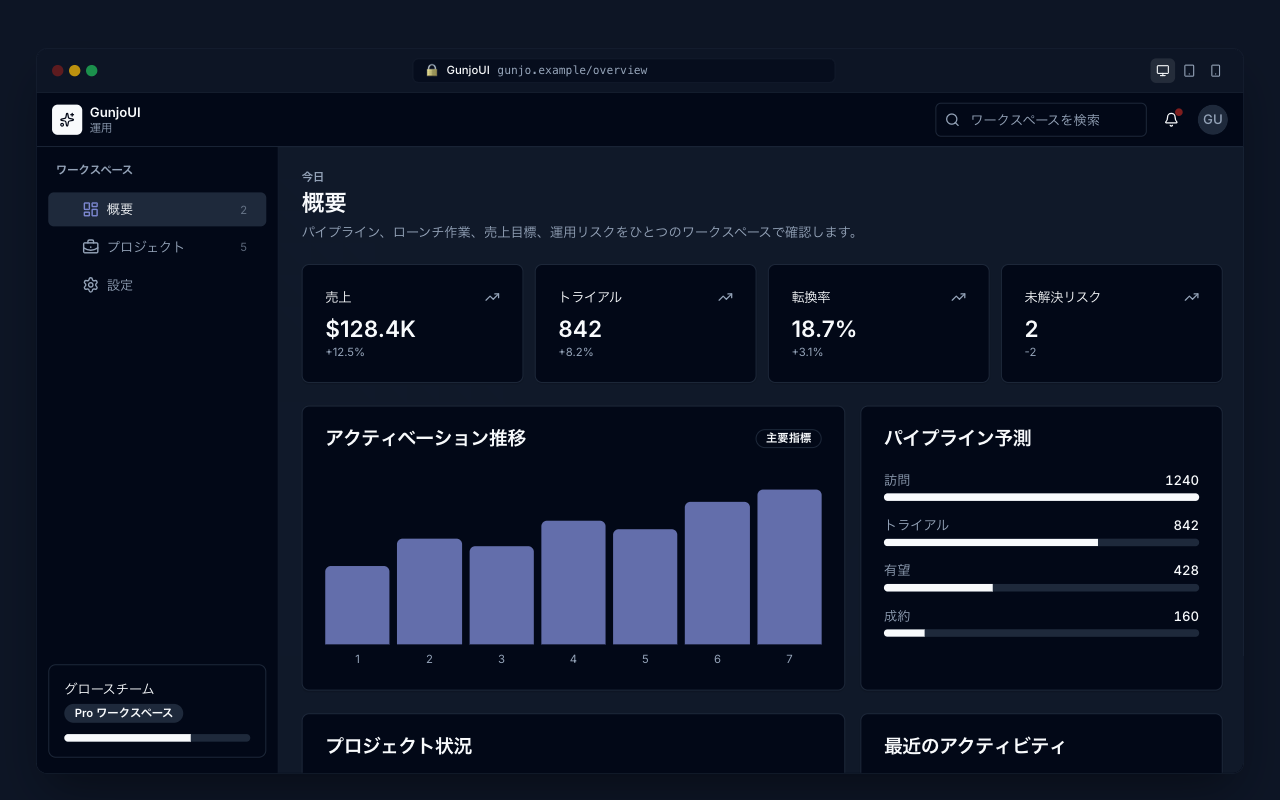This screenshot has height=800, width=1280.
Task: Select the mobile phone preview icon
Action: [1216, 71]
